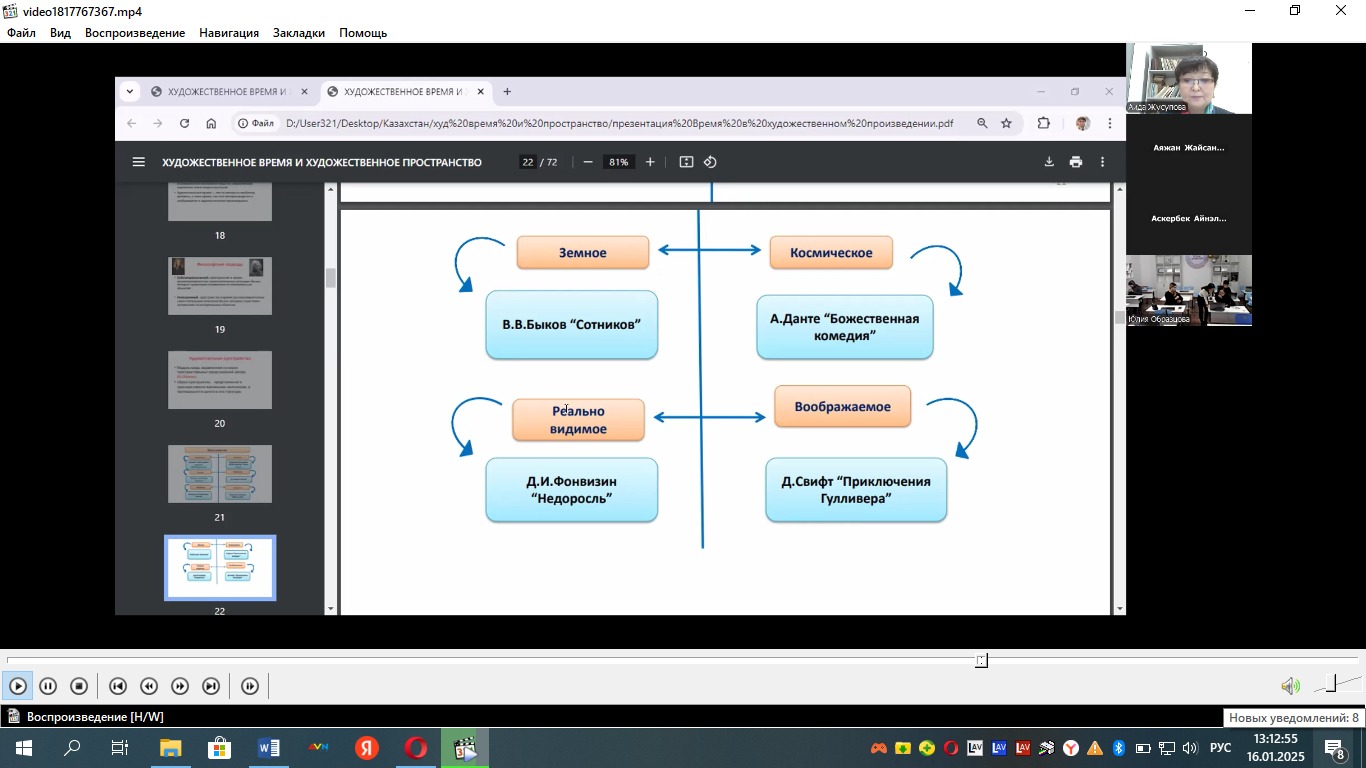Open the Файл menu
This screenshot has height=768, width=1366.
21,33
